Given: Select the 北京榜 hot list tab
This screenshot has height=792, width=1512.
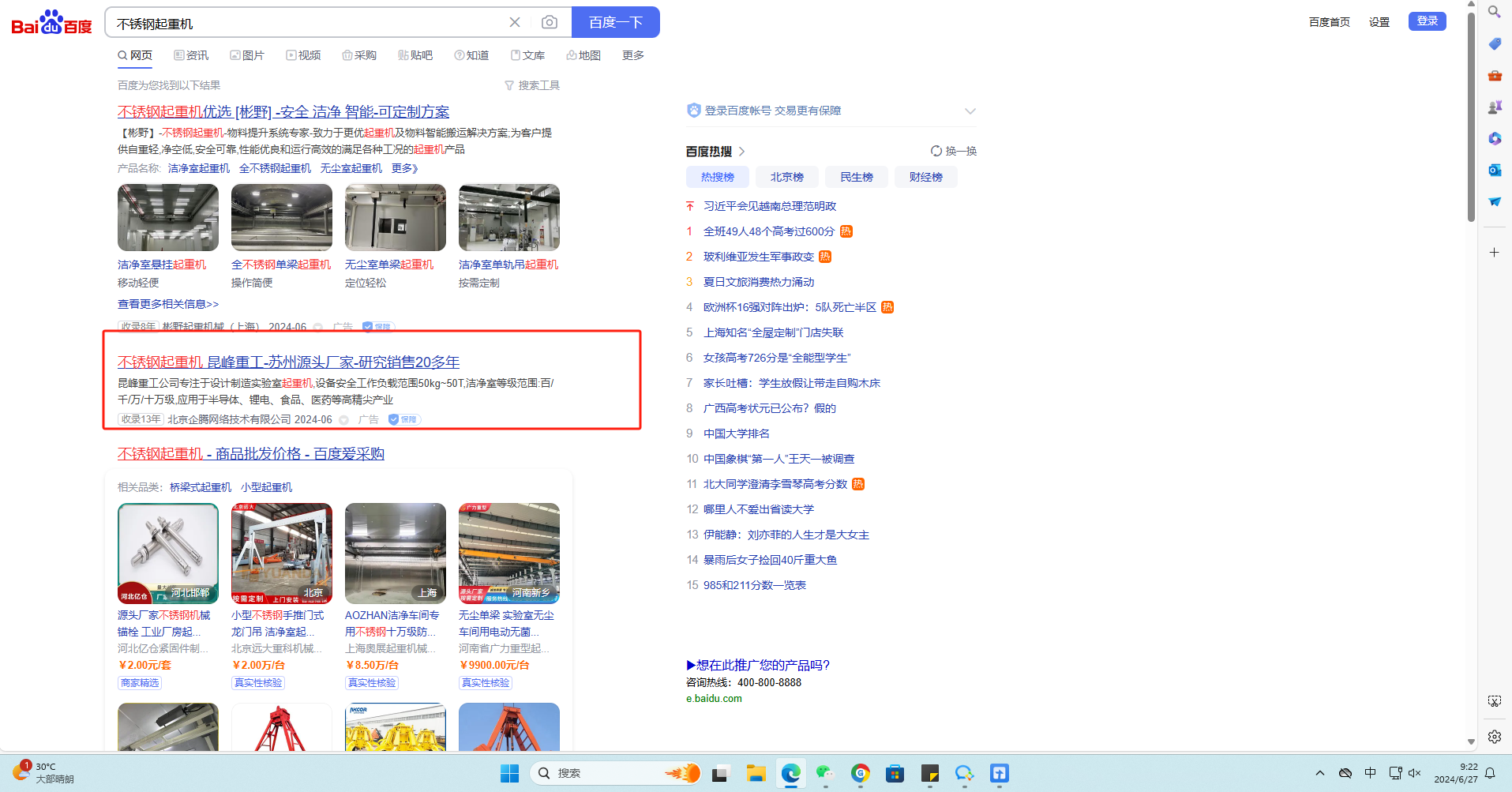Looking at the screenshot, I should coord(787,177).
